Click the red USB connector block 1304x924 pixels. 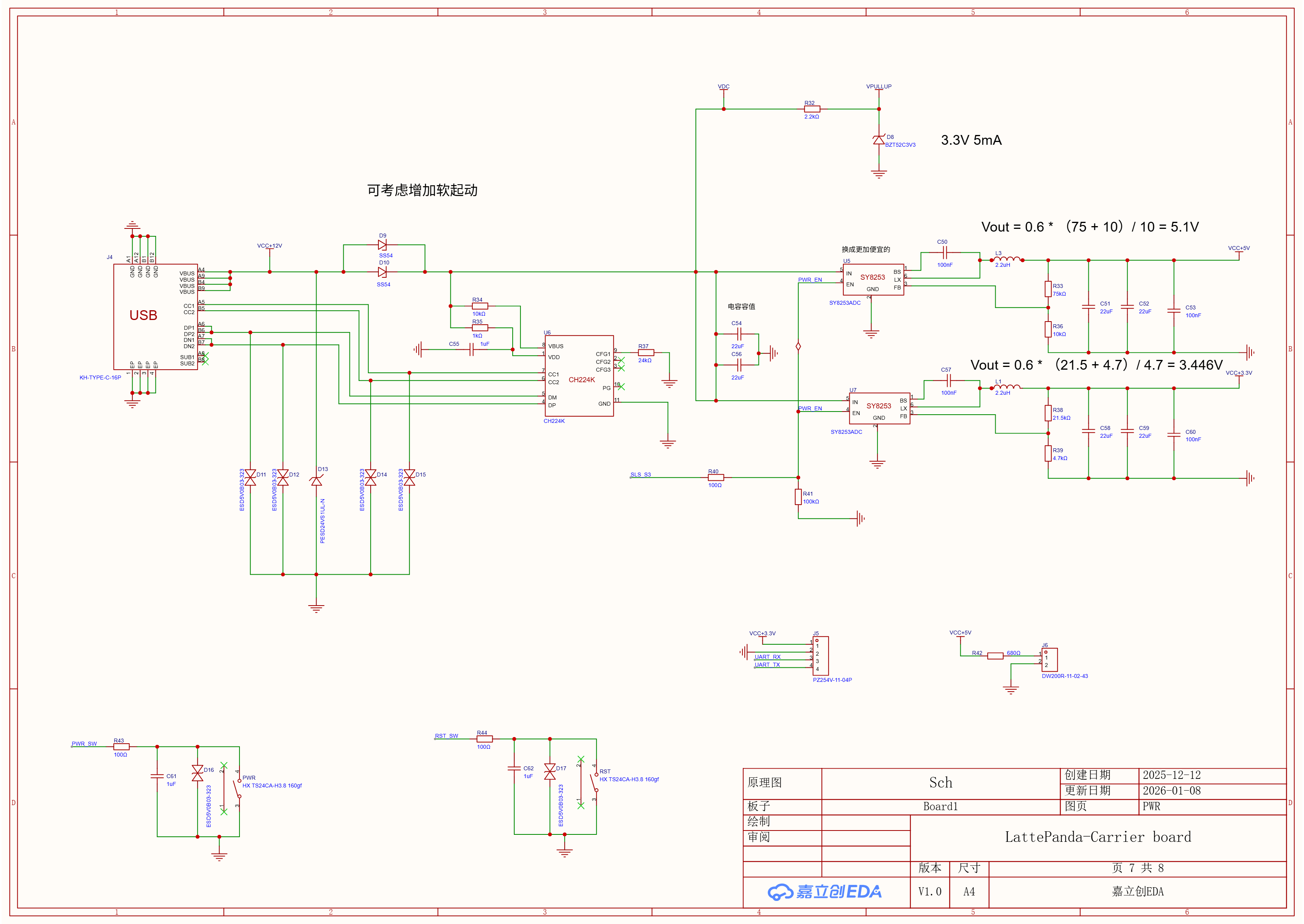pyautogui.click(x=155, y=317)
